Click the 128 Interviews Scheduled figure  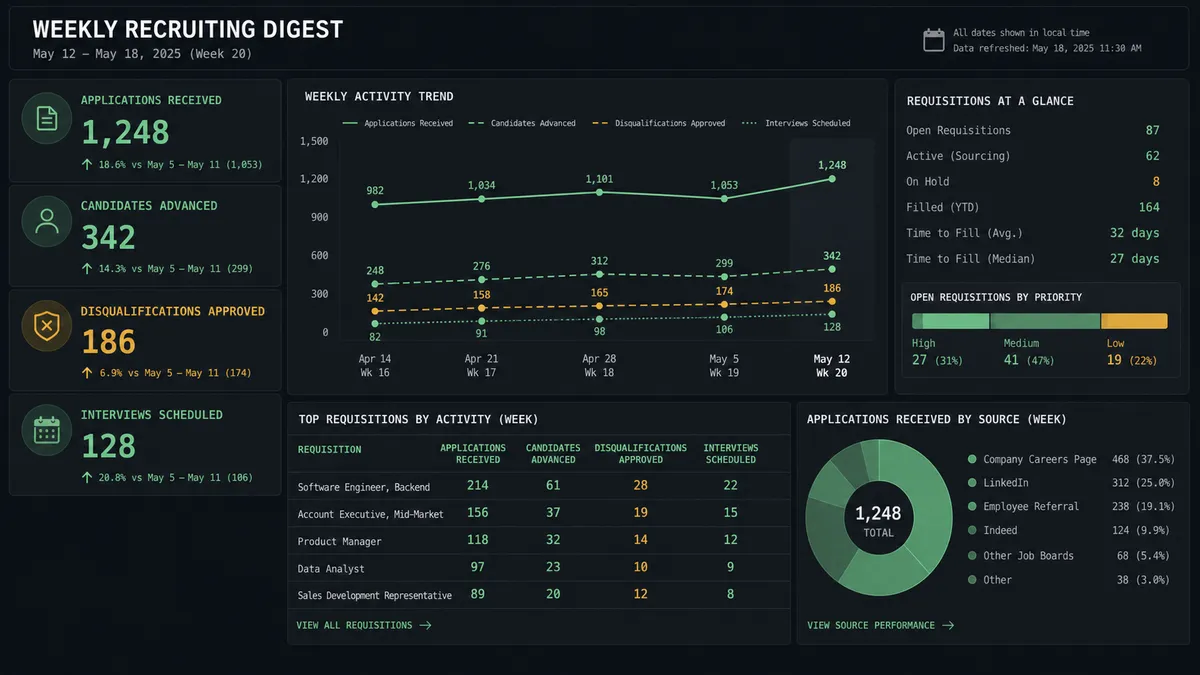click(x=108, y=446)
